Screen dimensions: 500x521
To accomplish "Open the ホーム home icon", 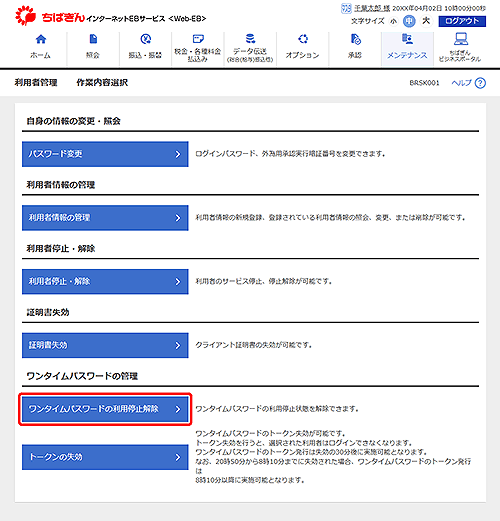I will 41,39.
